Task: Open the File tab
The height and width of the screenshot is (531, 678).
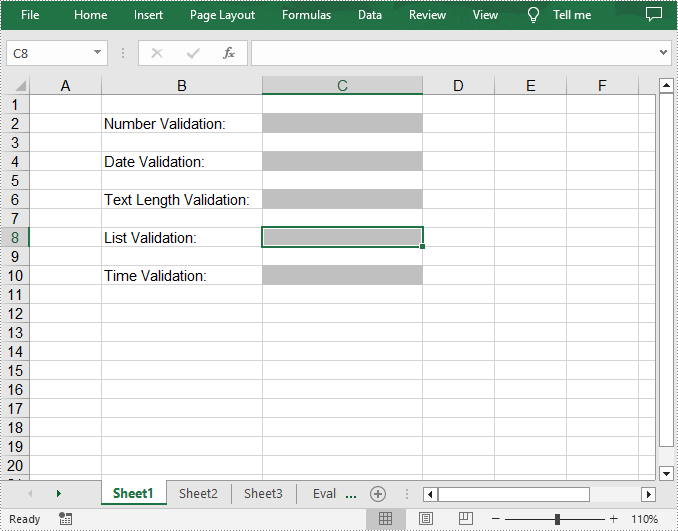Action: click(x=30, y=15)
